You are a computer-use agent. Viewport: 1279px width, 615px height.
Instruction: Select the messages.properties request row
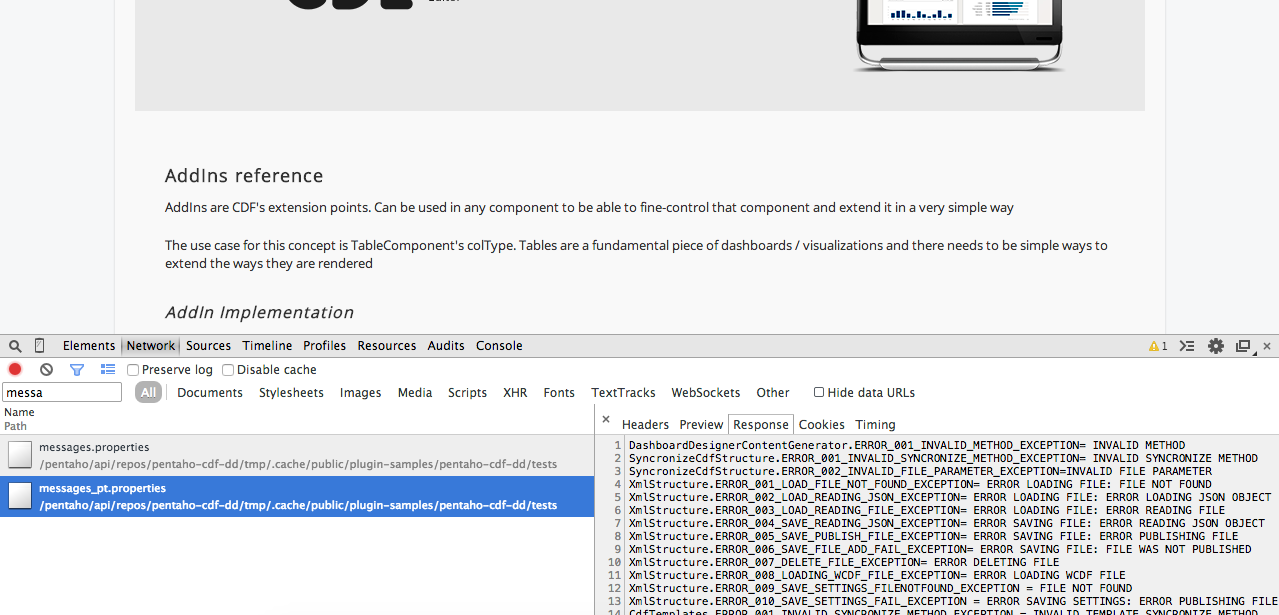[297, 455]
